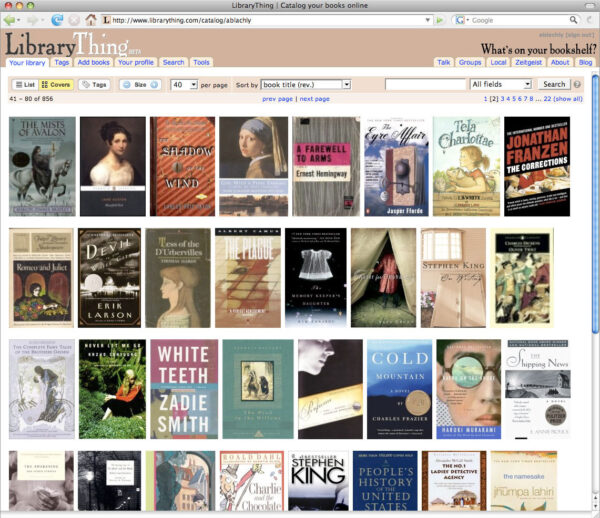This screenshot has width=600, height=518.
Task: Open the Talk tab
Action: pos(444,62)
